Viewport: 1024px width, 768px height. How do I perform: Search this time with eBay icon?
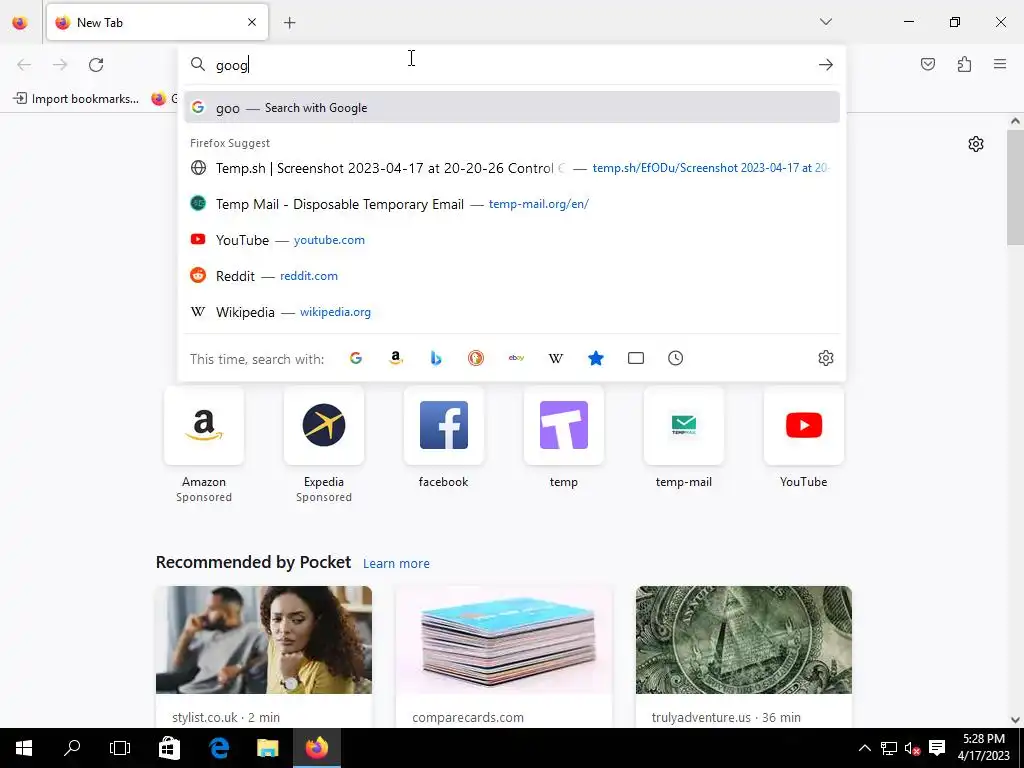point(516,358)
